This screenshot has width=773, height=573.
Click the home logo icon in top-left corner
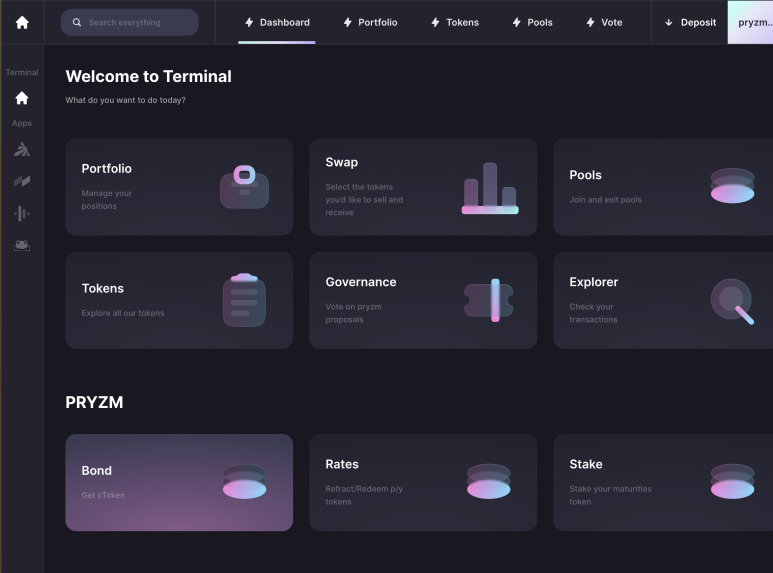(x=22, y=22)
